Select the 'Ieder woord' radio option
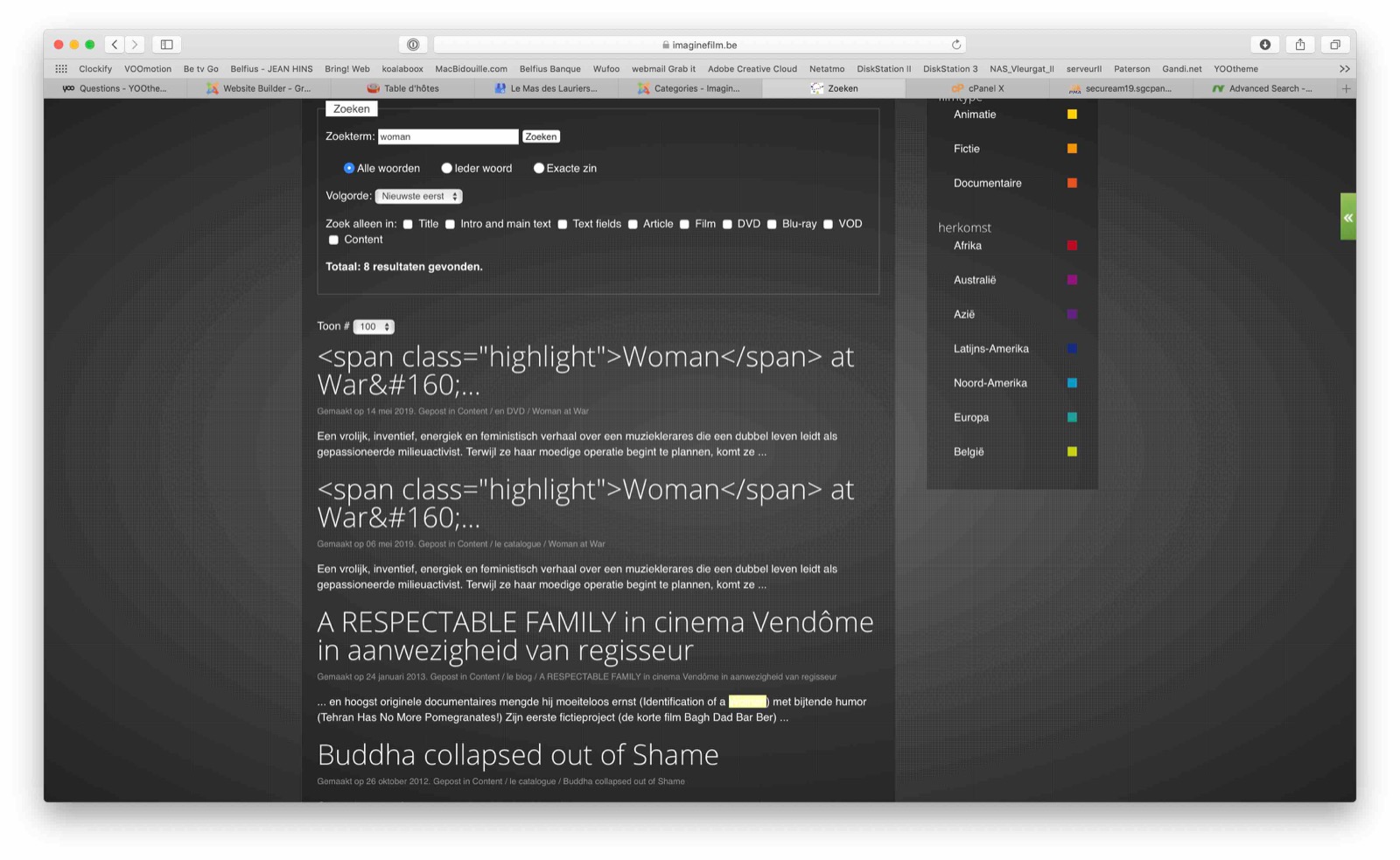This screenshot has width=1400, height=860. coord(446,168)
